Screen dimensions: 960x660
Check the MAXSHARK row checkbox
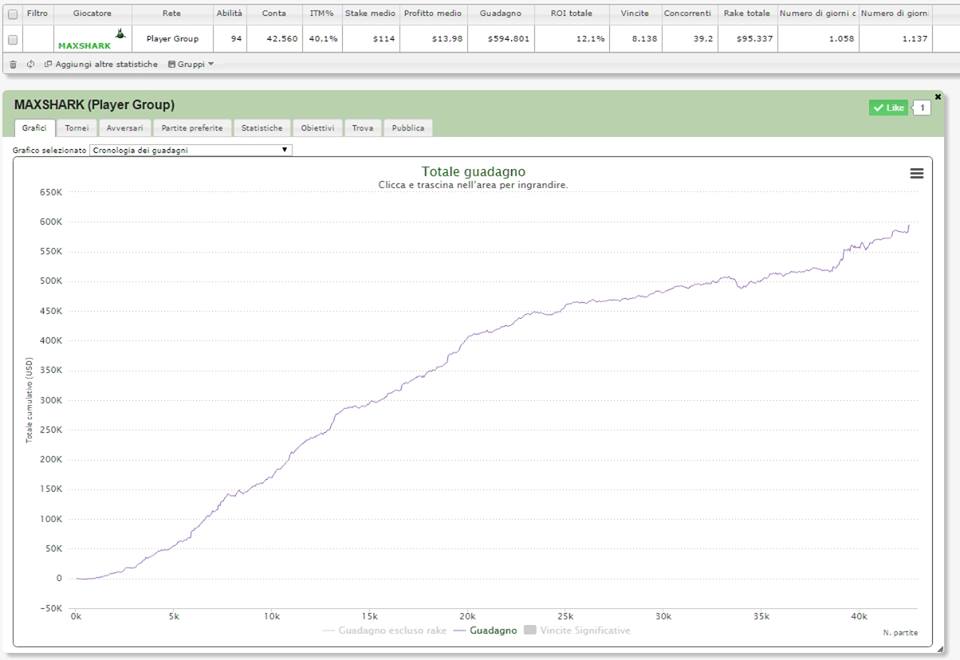tap(12, 39)
